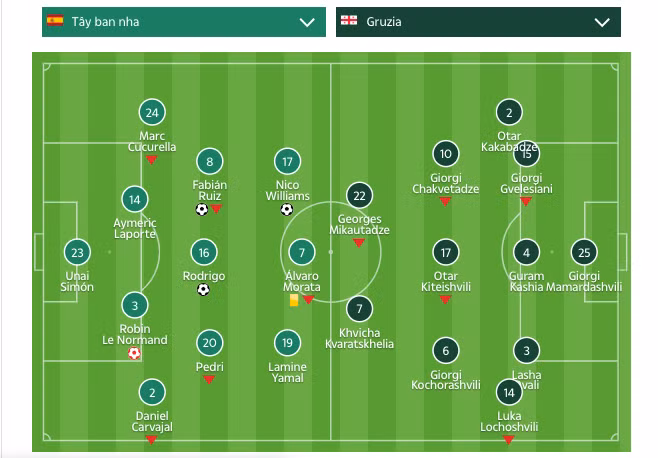Screen dimensions: 658x458
Task: Expand the Tây ban nha team dropdown chevron
Action: tap(306, 22)
